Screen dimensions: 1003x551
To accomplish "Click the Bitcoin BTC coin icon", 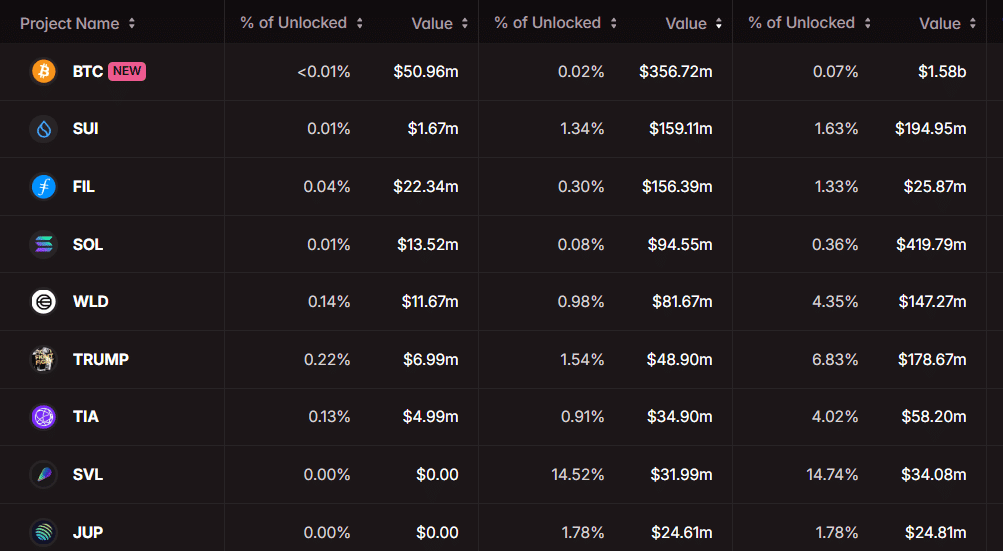I will point(44,71).
